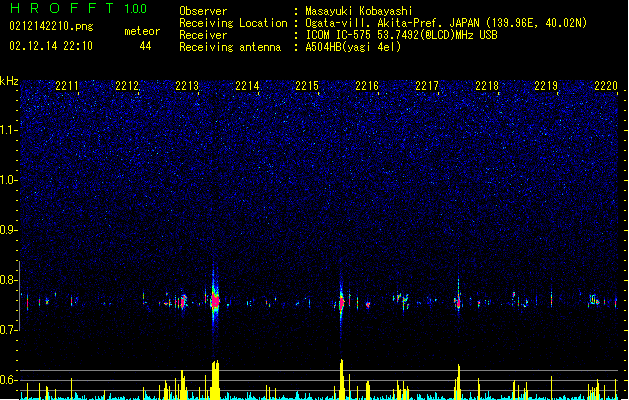Select observer name Masayuki Kobayashi
This screenshot has width=629, height=400.
pyautogui.click(x=359, y=11)
